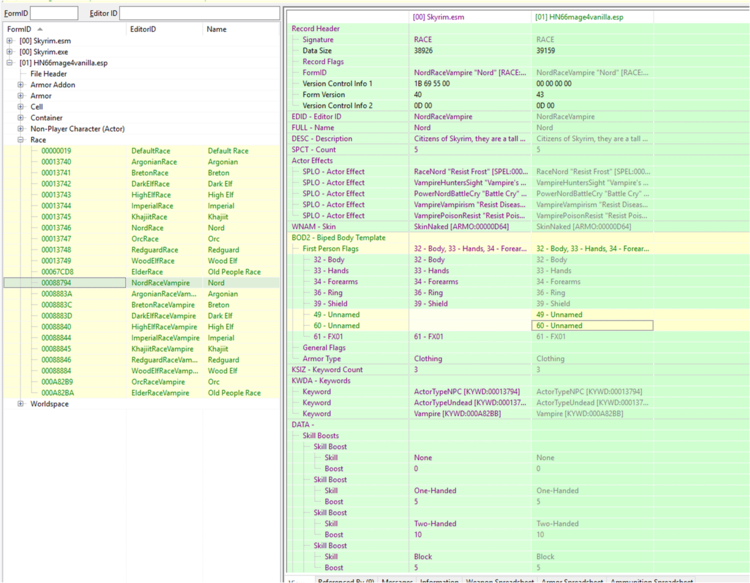Image resolution: width=750 pixels, height=583 pixels.
Task: Select OrcRaceVampire record 000A82B9
Action: 142,382
